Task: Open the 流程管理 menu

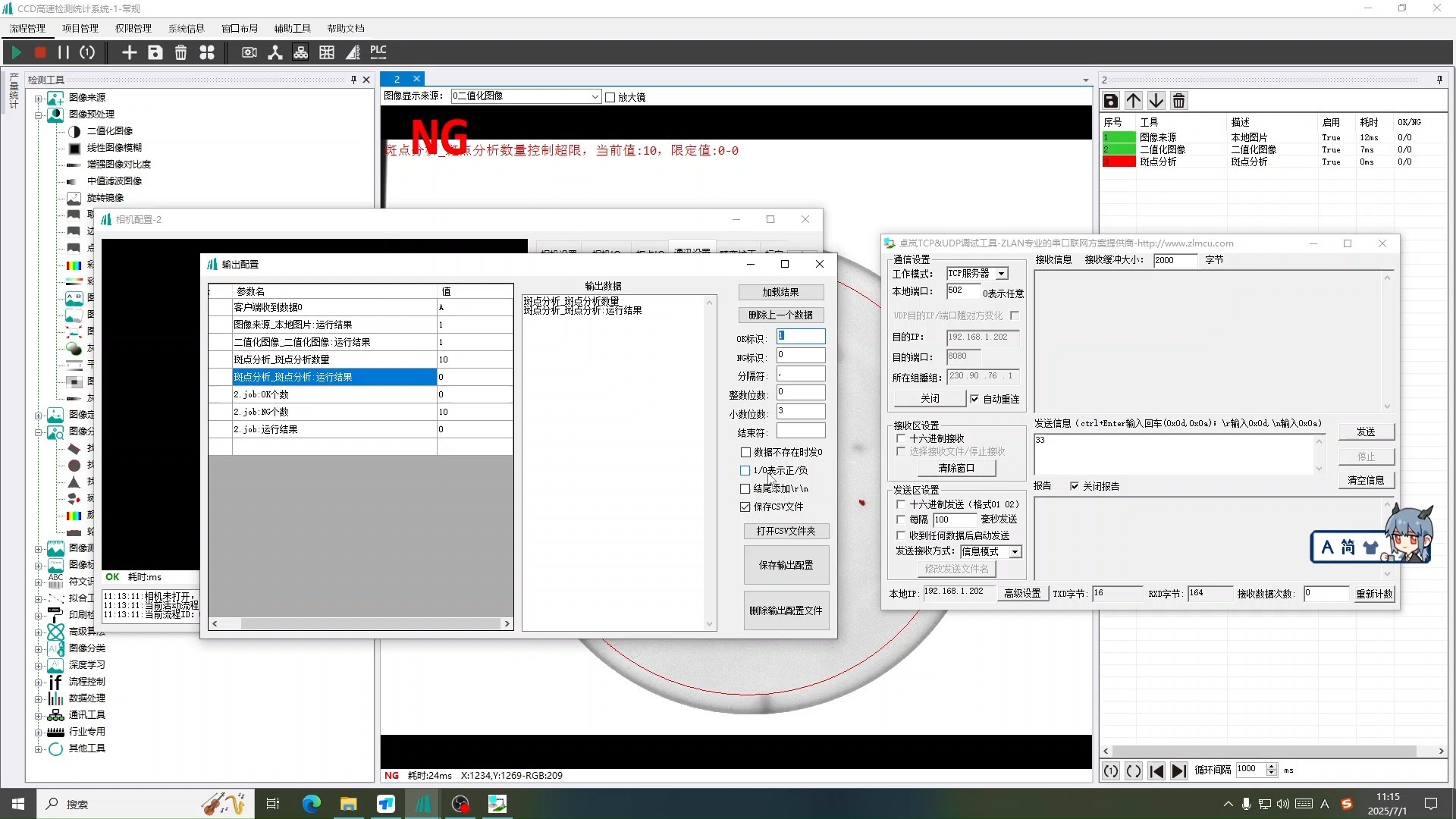Action: point(27,28)
